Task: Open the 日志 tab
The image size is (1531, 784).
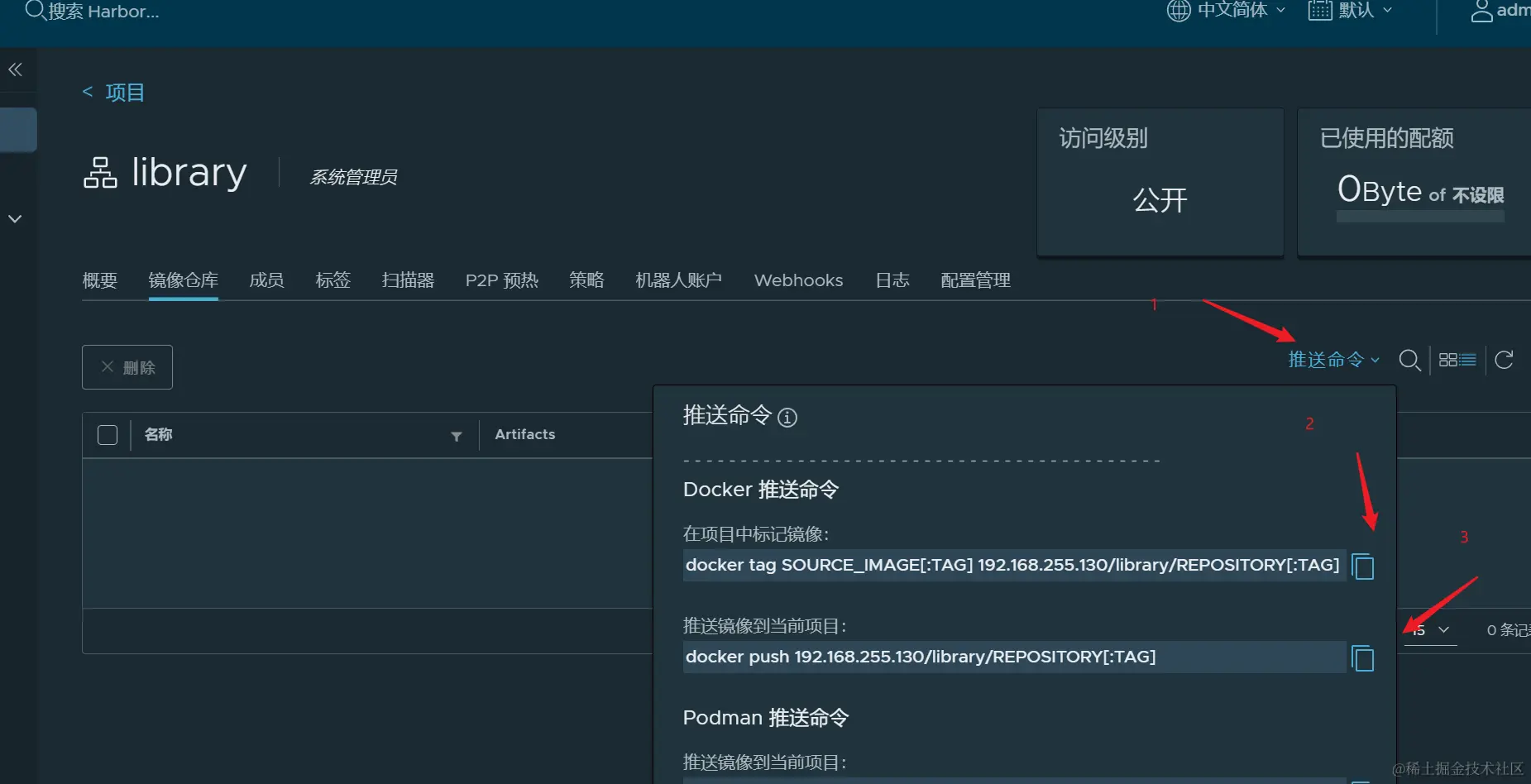Action: click(892, 280)
